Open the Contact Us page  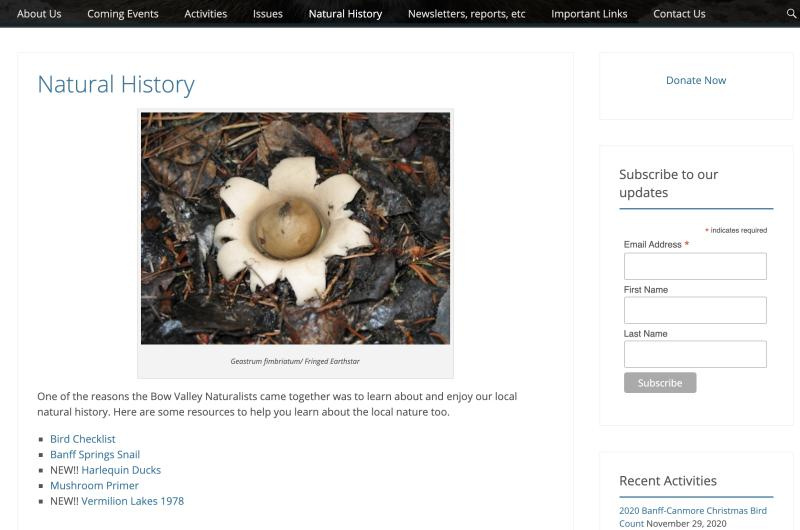679,14
